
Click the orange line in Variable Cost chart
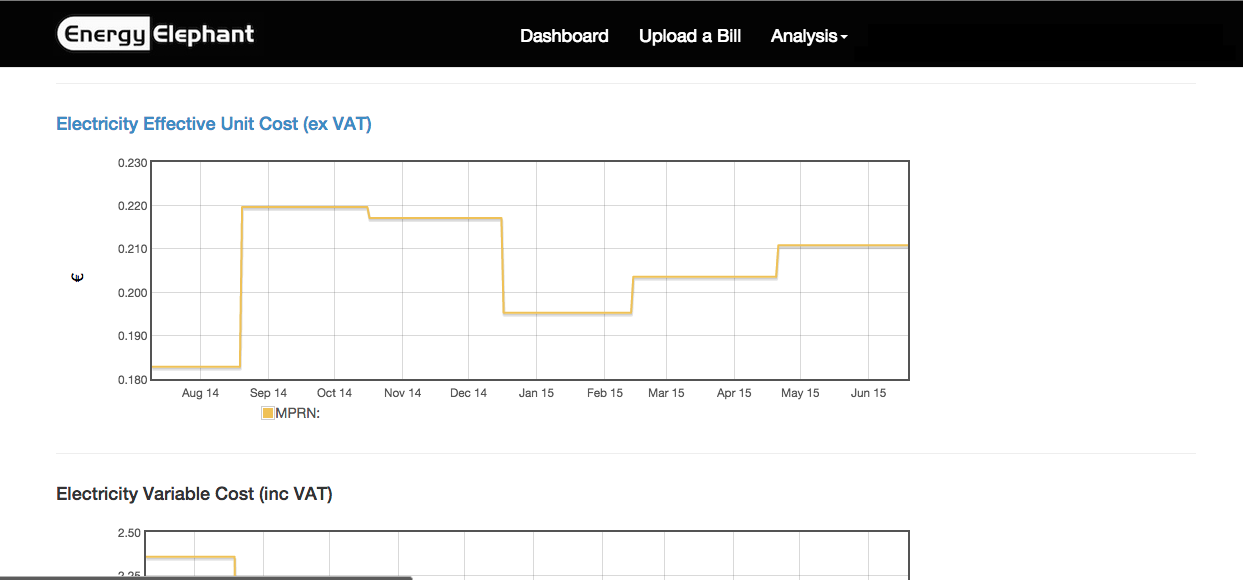[190, 557]
